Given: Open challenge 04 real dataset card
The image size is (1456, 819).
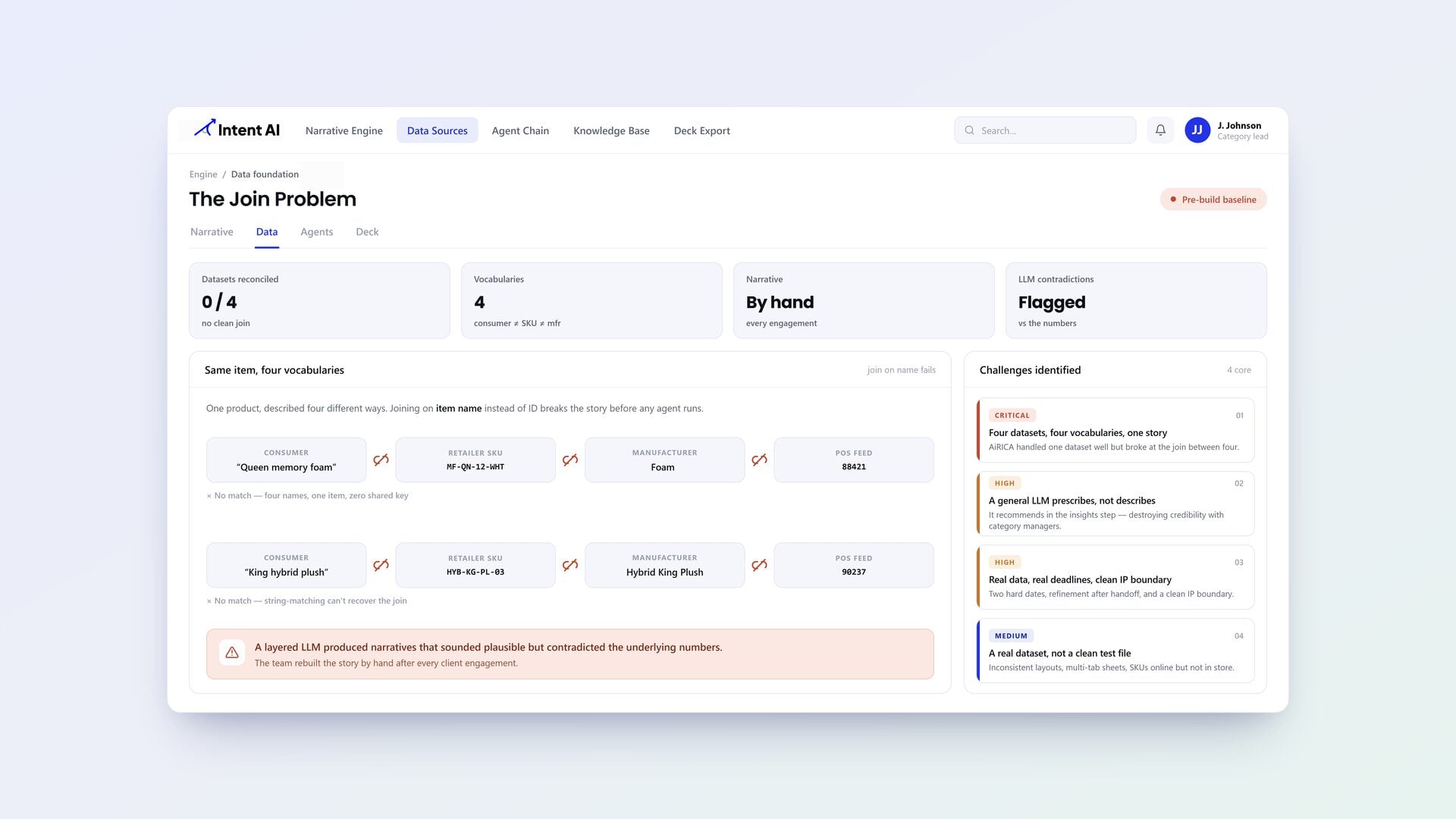Looking at the screenshot, I should [x=1116, y=651].
